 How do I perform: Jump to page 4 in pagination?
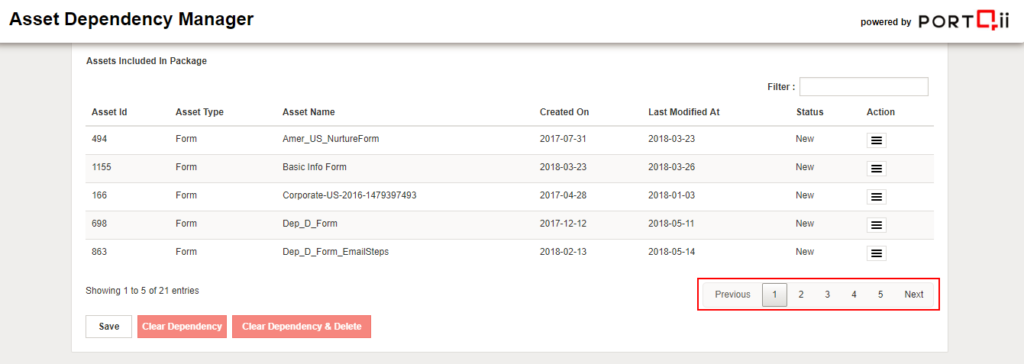[x=854, y=295]
